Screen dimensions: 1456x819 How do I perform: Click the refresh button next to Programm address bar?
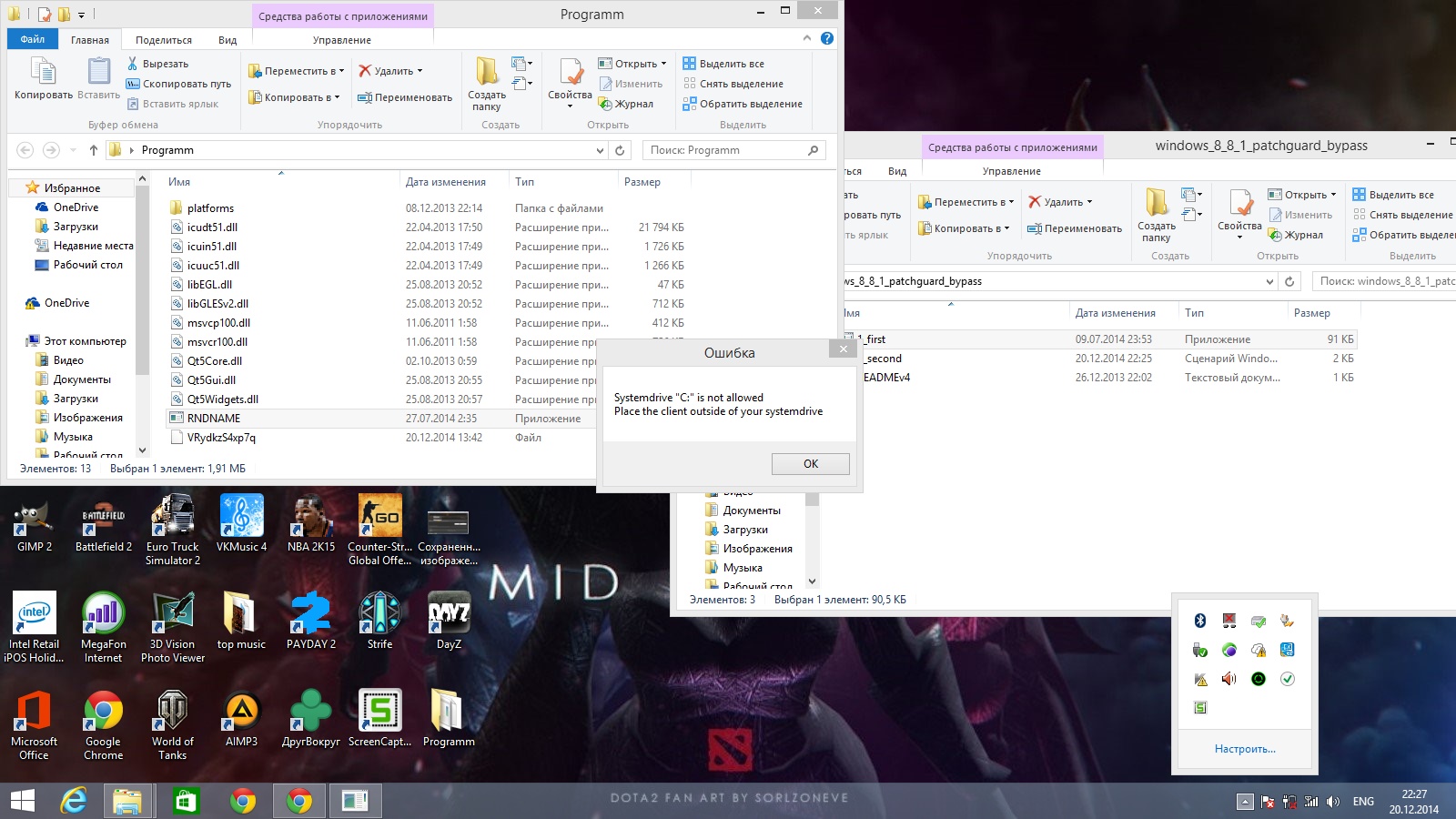coord(620,150)
